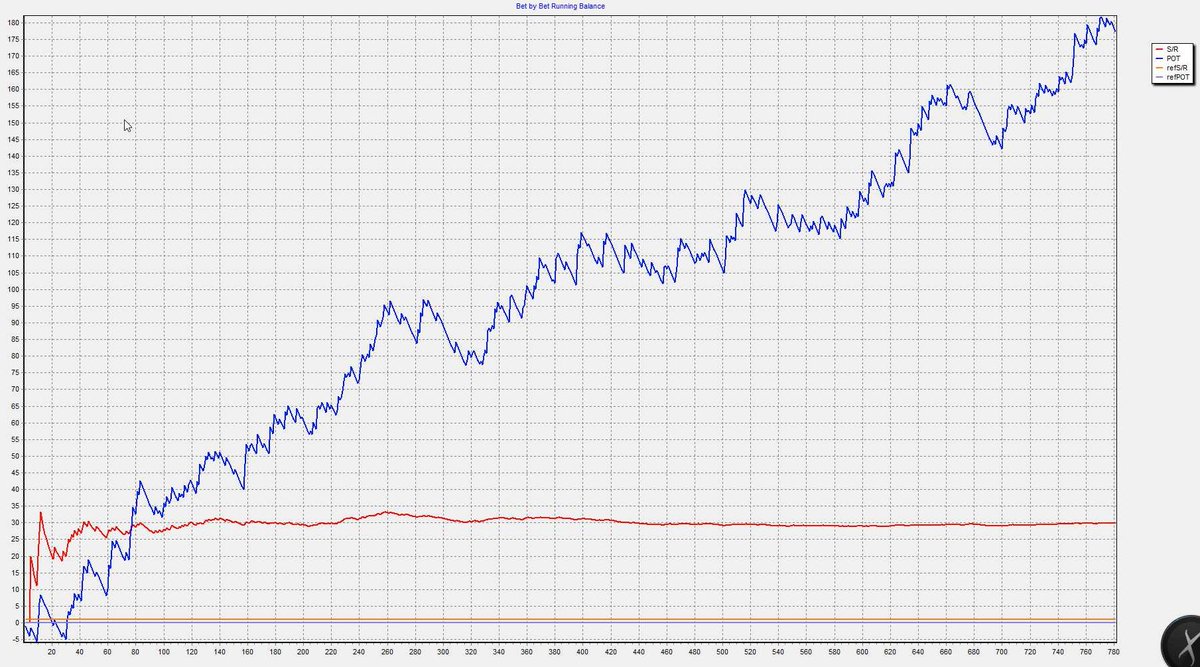Image resolution: width=1200 pixels, height=667 pixels.
Task: Click the 180 label on the vertical axis
Action: point(11,23)
